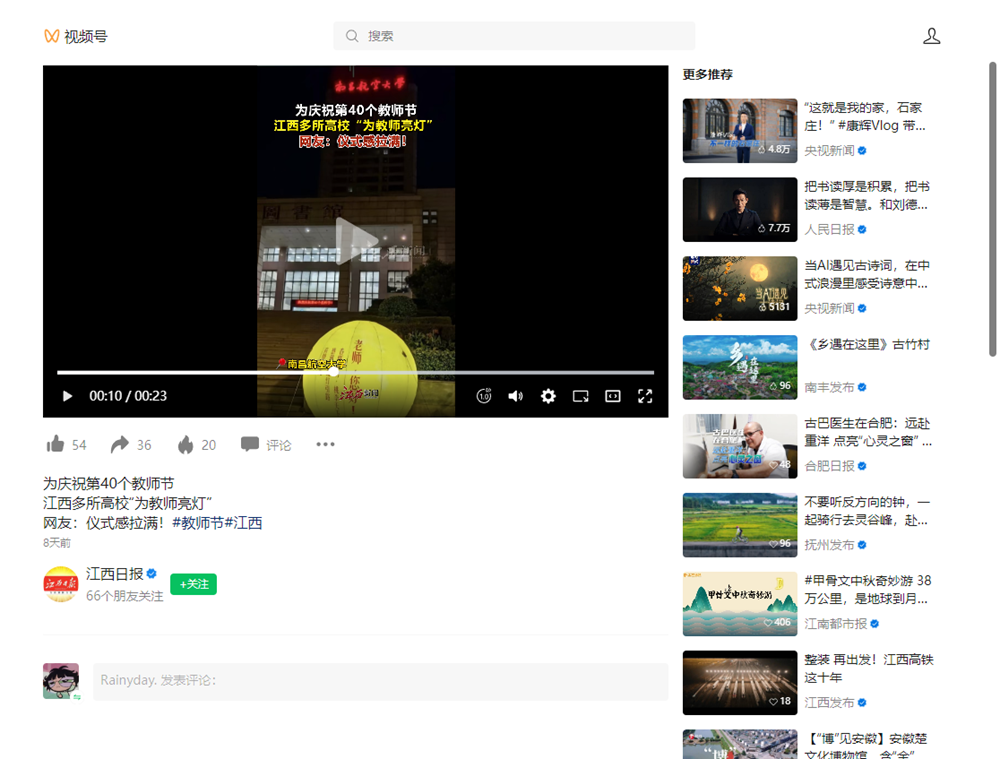Click the 视频号 logo
Image resolution: width=1000 pixels, height=759 pixels.
(75, 36)
